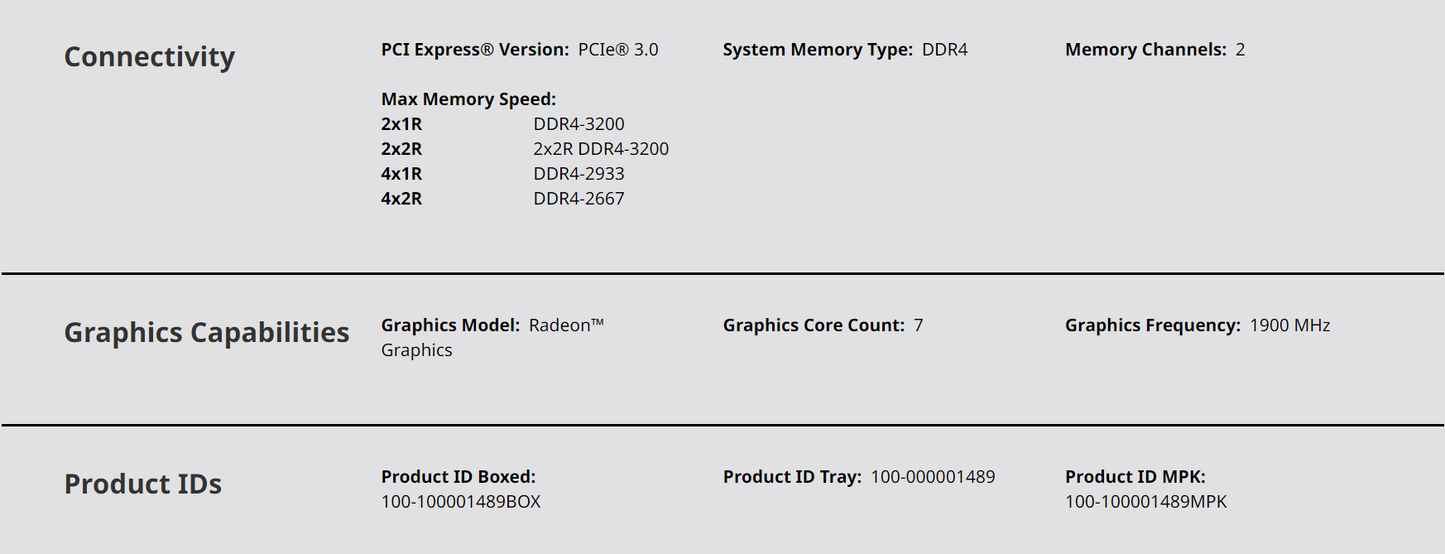
Task: Click the Graphics Capabilities section heading
Action: [x=207, y=333]
